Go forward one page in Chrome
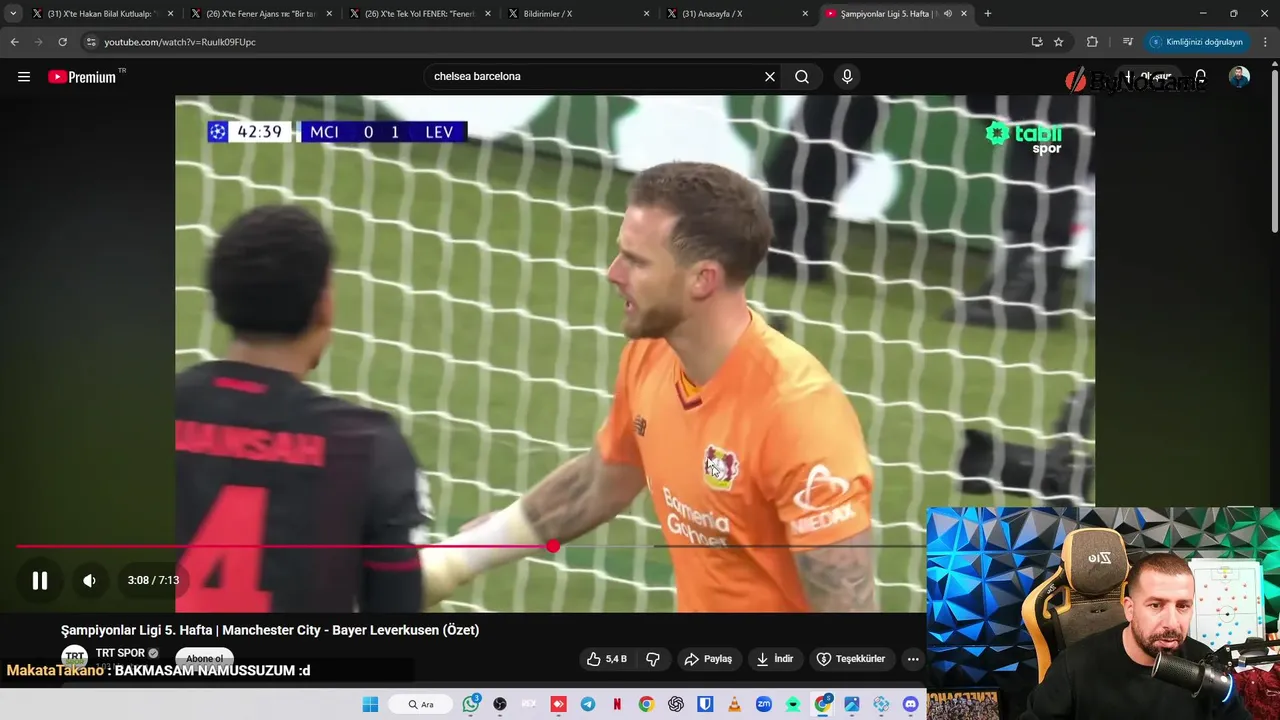 (38, 42)
